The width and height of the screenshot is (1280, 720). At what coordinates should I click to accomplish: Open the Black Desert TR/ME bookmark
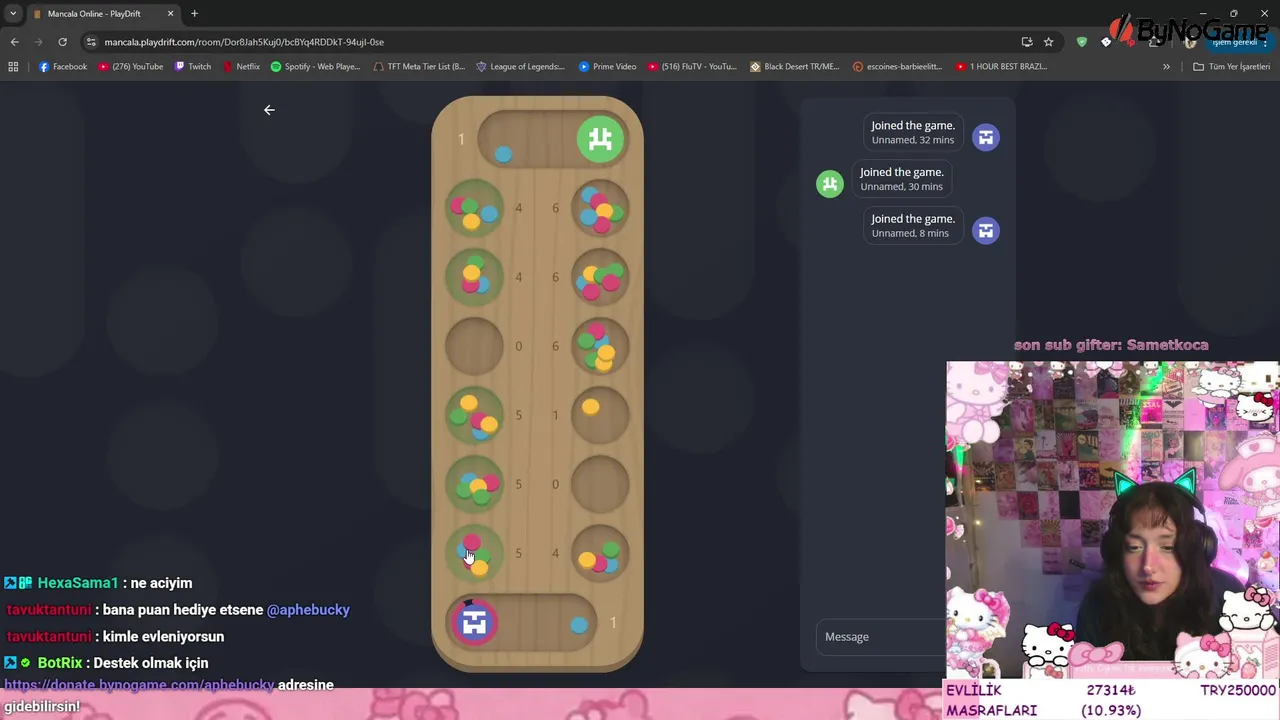[x=795, y=67]
